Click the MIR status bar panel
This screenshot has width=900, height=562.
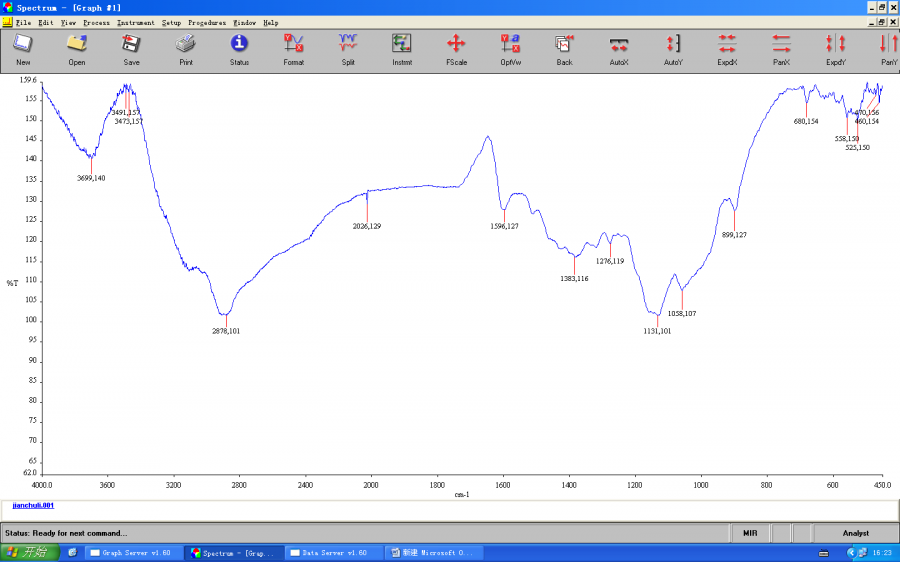(x=750, y=533)
